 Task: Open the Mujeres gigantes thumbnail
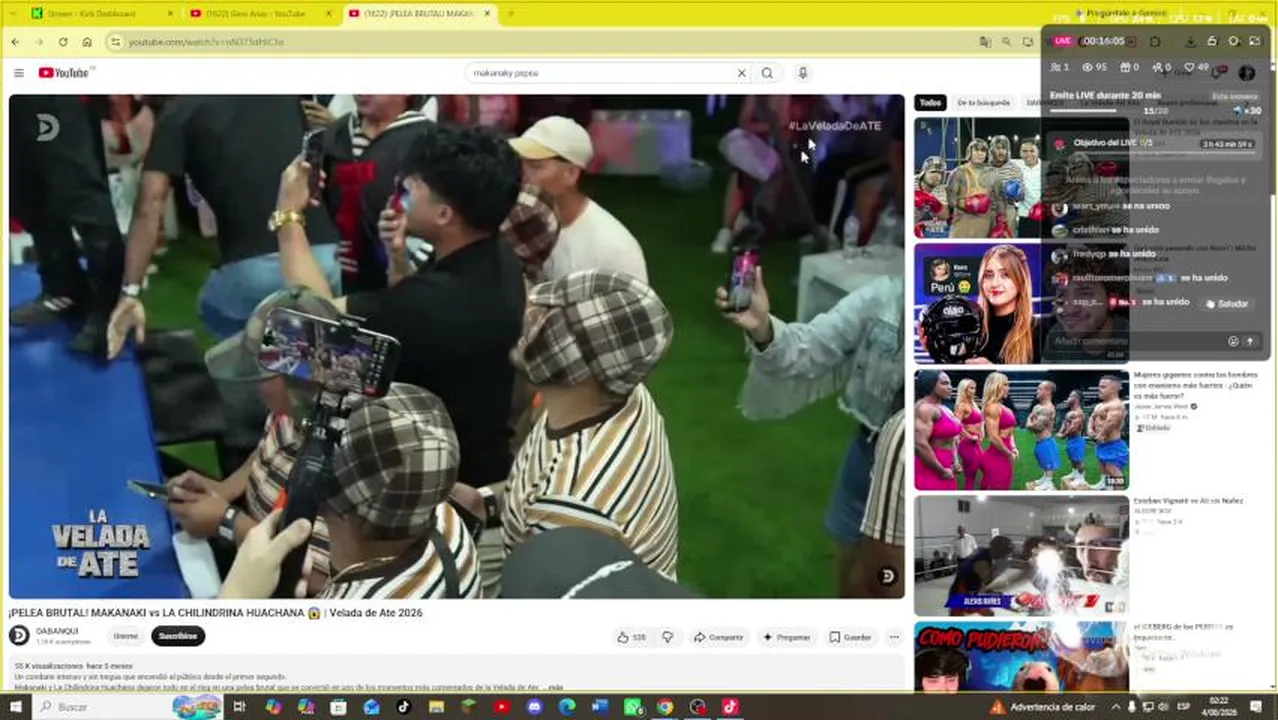point(1021,430)
